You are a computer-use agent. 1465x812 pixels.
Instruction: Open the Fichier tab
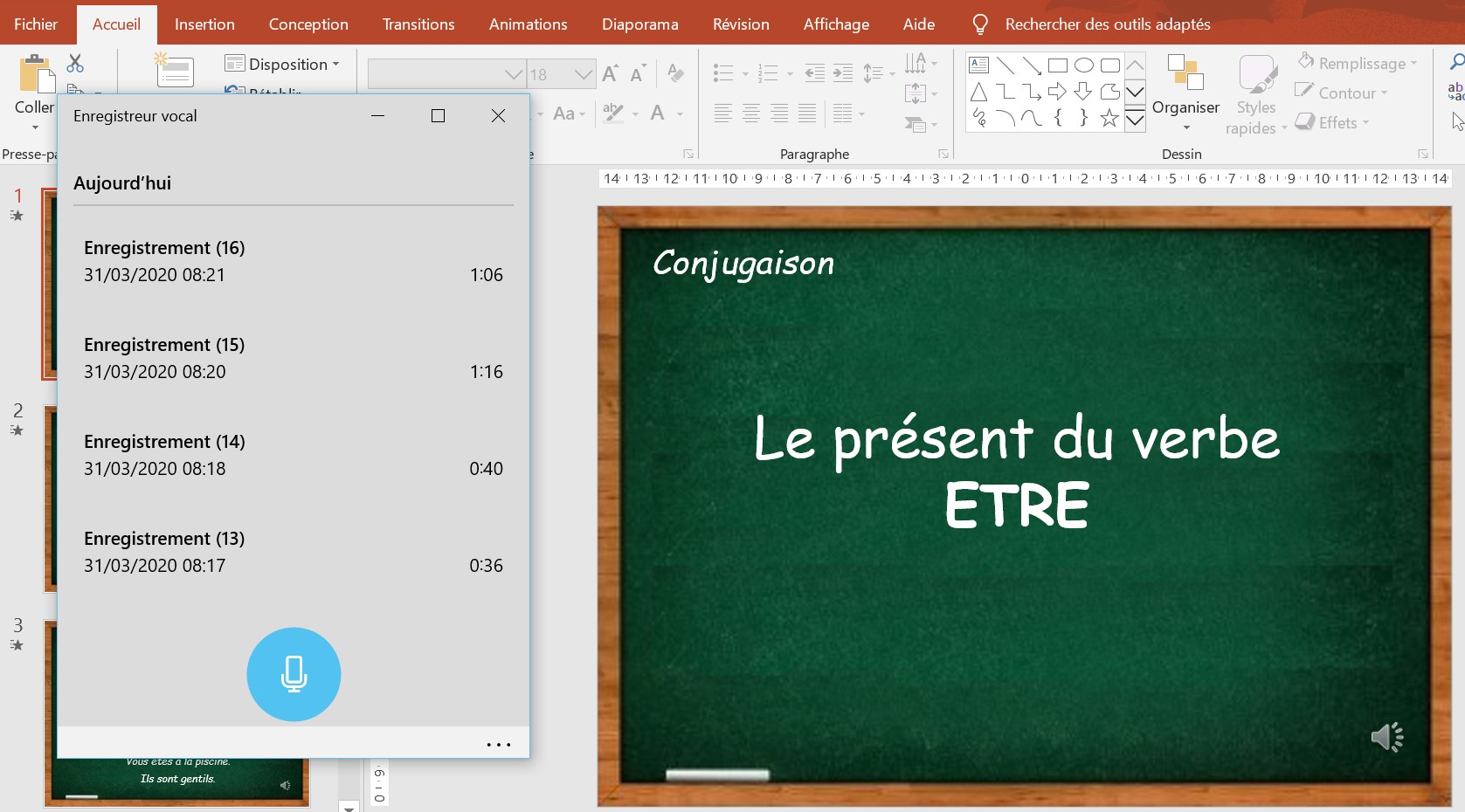(x=36, y=24)
